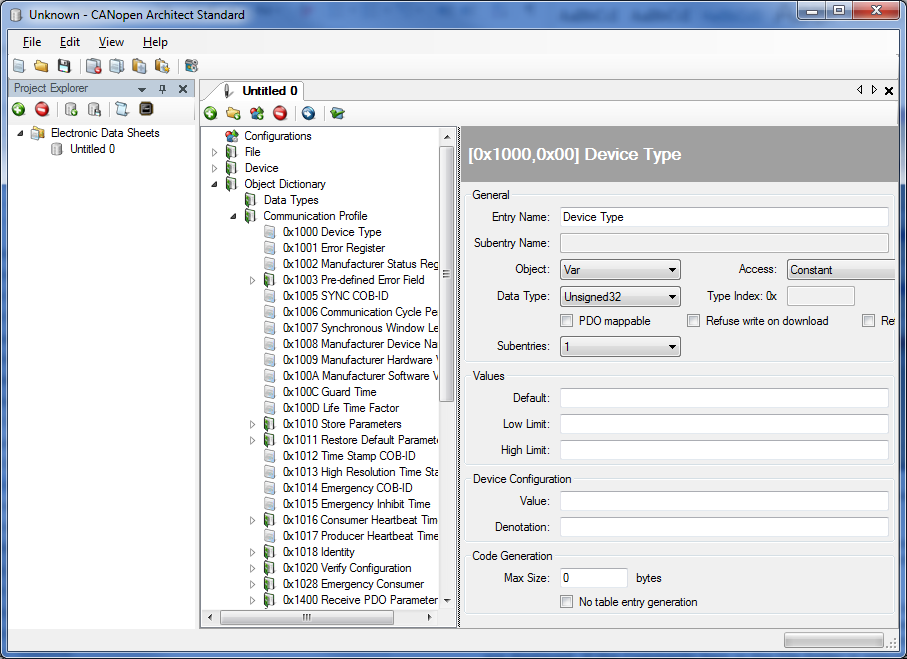Enable the PDO mappable checkbox
Image resolution: width=907 pixels, height=659 pixels.
pyautogui.click(x=567, y=320)
